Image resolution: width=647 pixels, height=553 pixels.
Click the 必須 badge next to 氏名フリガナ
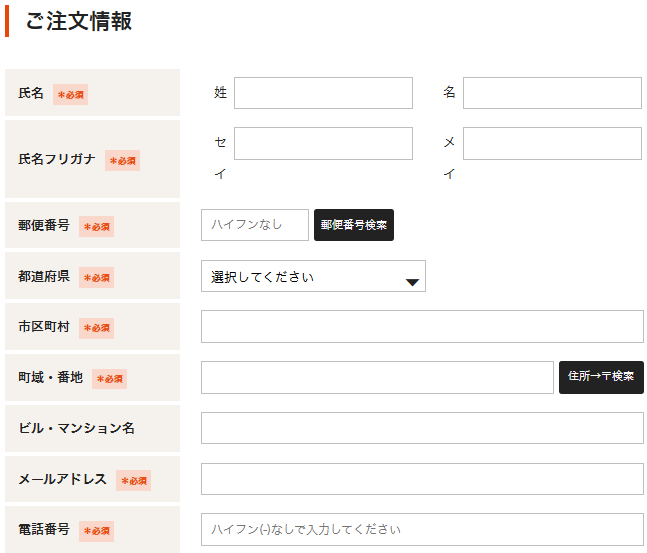123,161
